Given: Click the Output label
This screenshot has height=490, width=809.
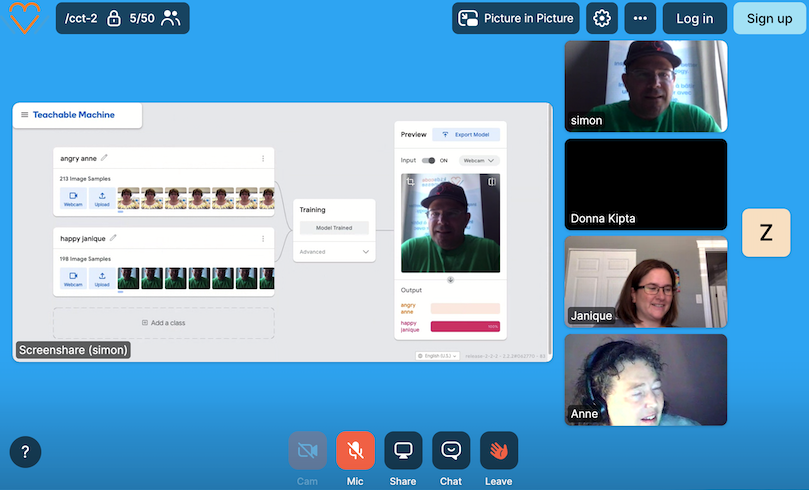Looking at the screenshot, I should pyautogui.click(x=411, y=290).
